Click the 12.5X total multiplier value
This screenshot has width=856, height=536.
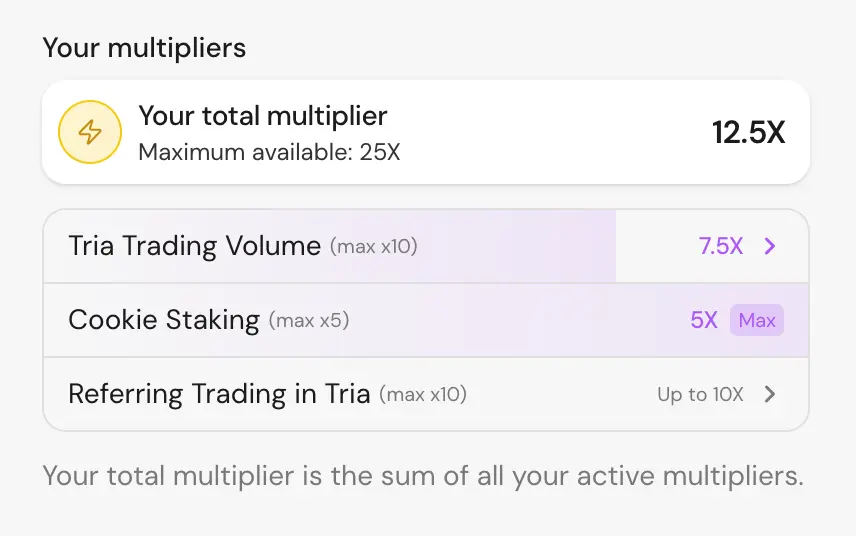point(748,132)
